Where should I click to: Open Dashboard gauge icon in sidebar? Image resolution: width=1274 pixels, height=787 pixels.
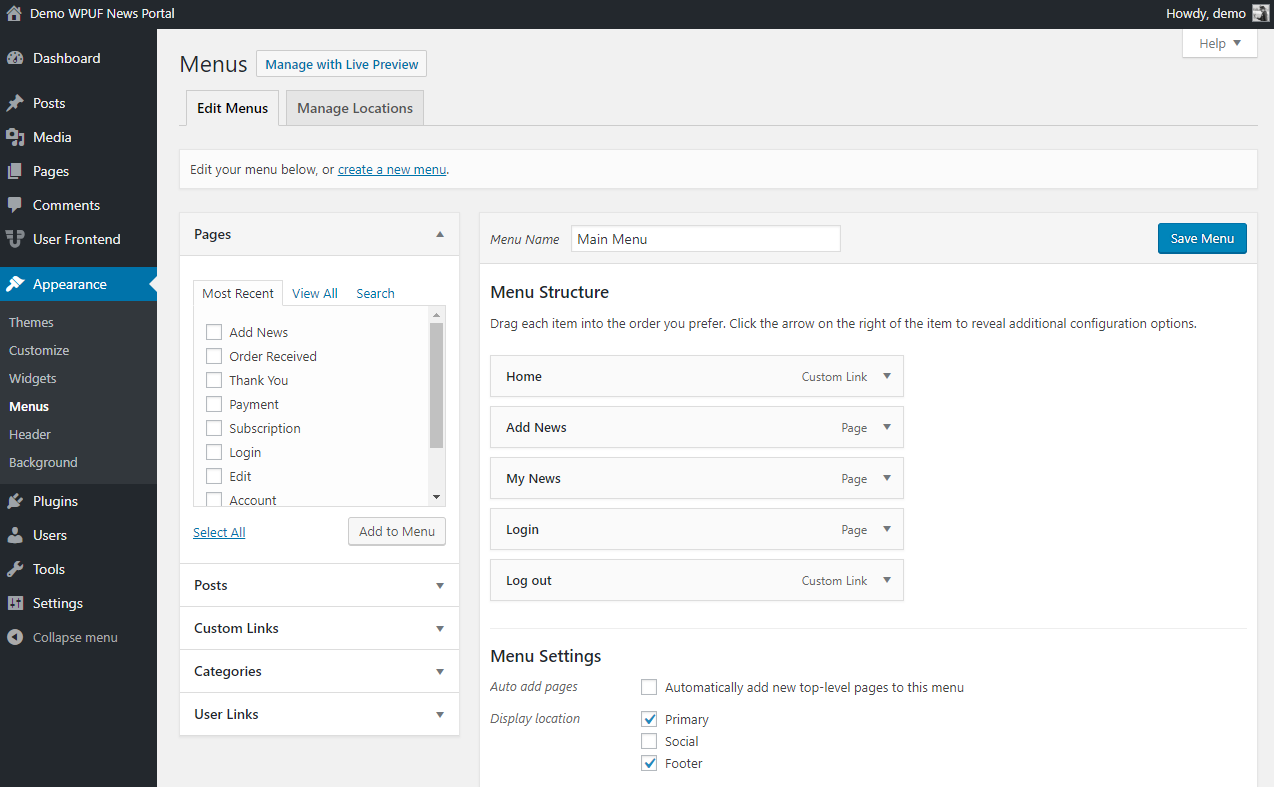[15, 58]
